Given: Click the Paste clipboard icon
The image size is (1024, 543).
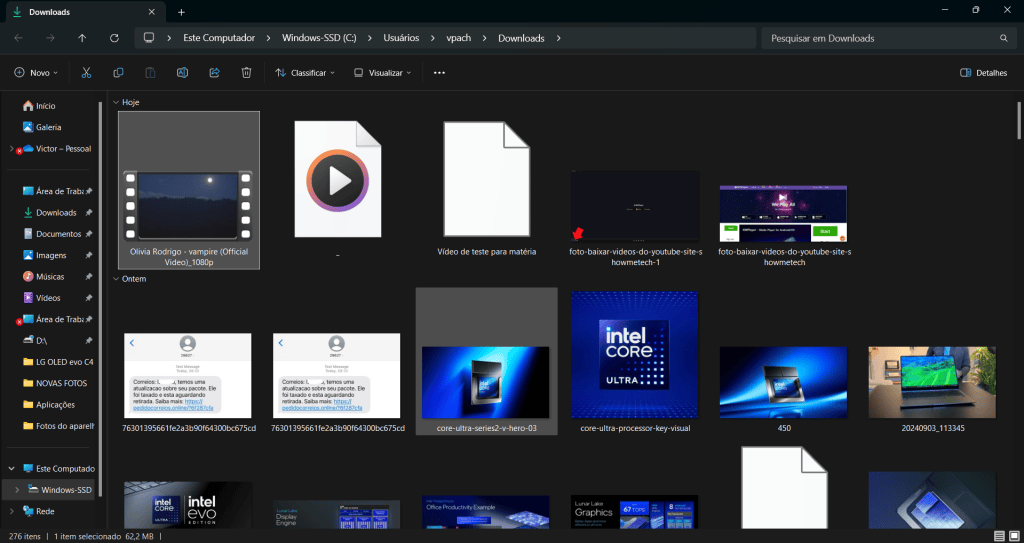Looking at the screenshot, I should (x=150, y=73).
